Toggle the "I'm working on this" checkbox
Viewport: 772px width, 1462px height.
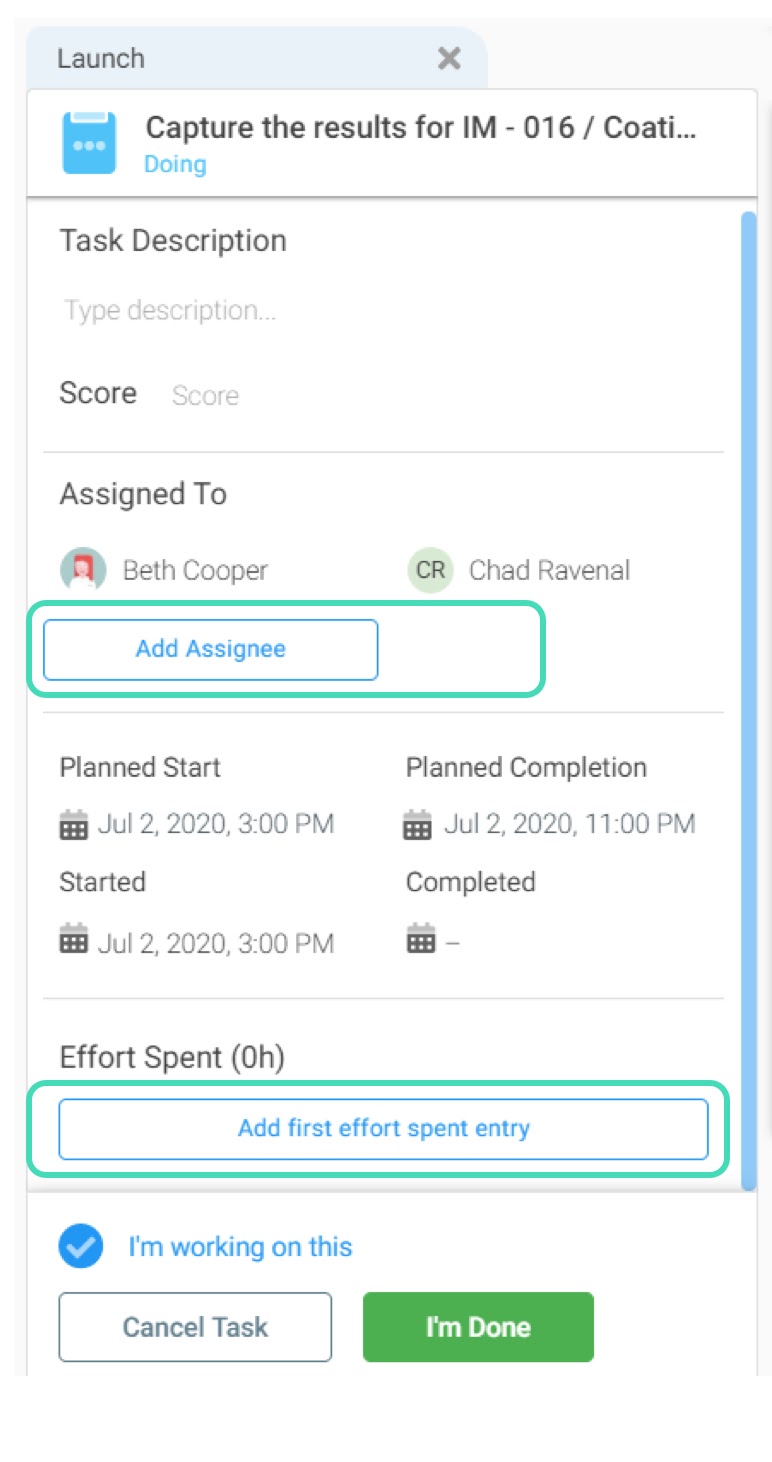(x=81, y=1247)
